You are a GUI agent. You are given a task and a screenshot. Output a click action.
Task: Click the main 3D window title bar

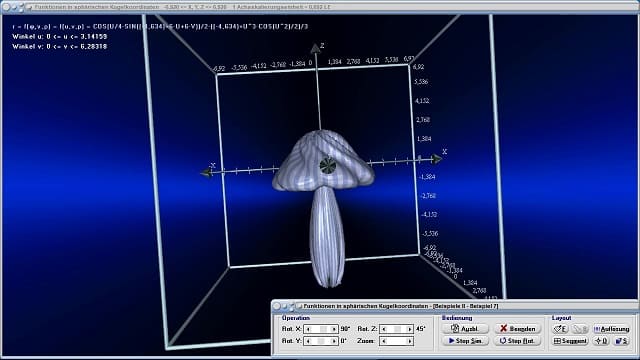(320, 7)
